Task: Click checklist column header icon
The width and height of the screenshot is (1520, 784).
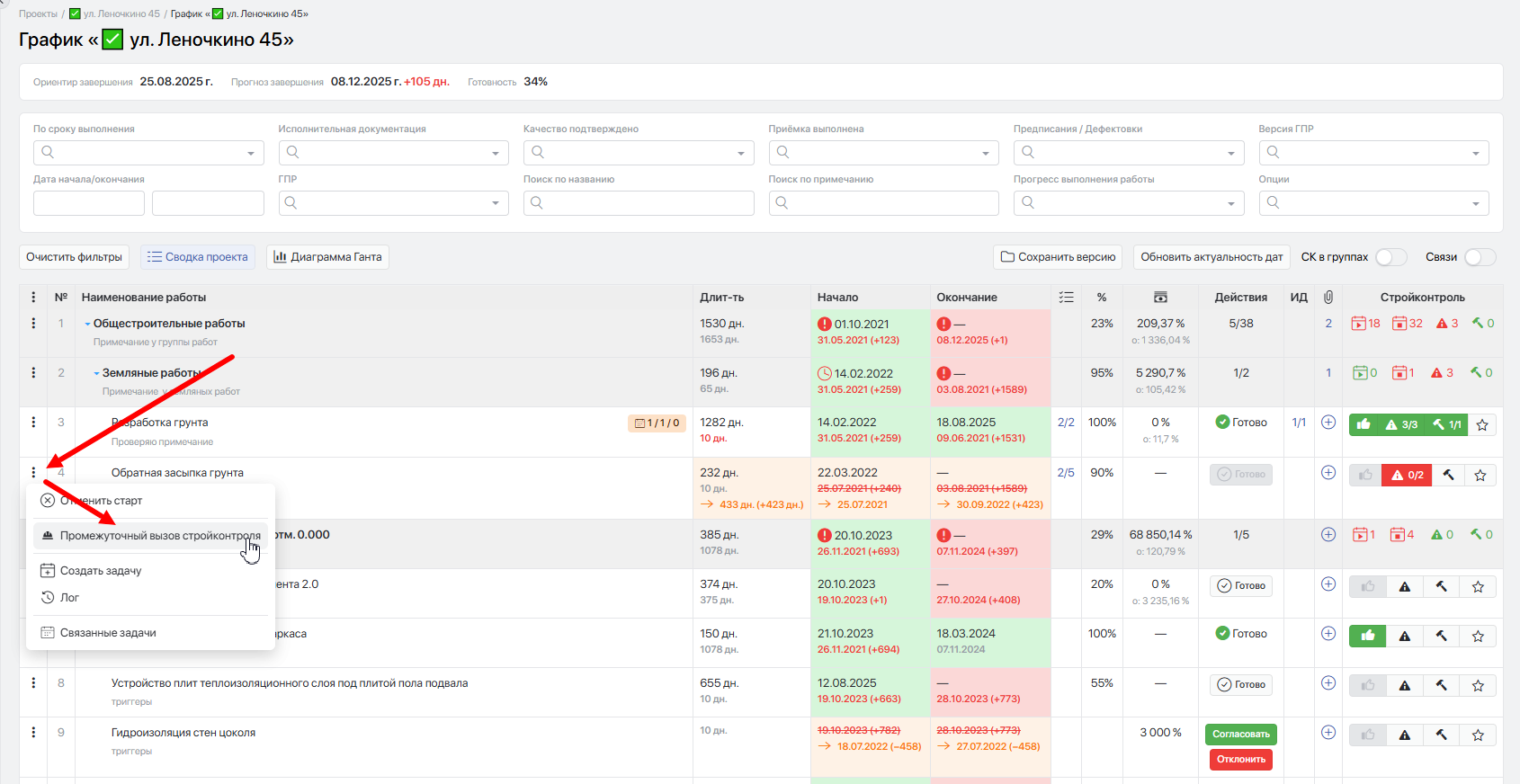Action: (1066, 298)
